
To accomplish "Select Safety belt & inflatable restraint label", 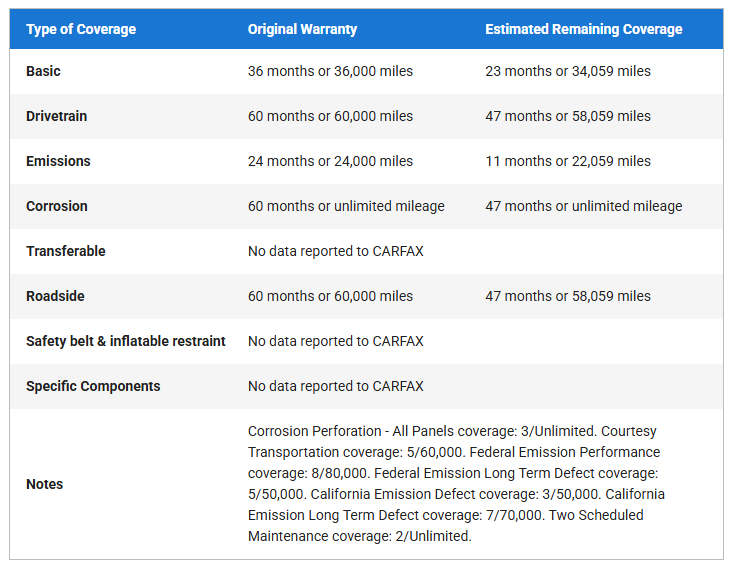I will (126, 341).
